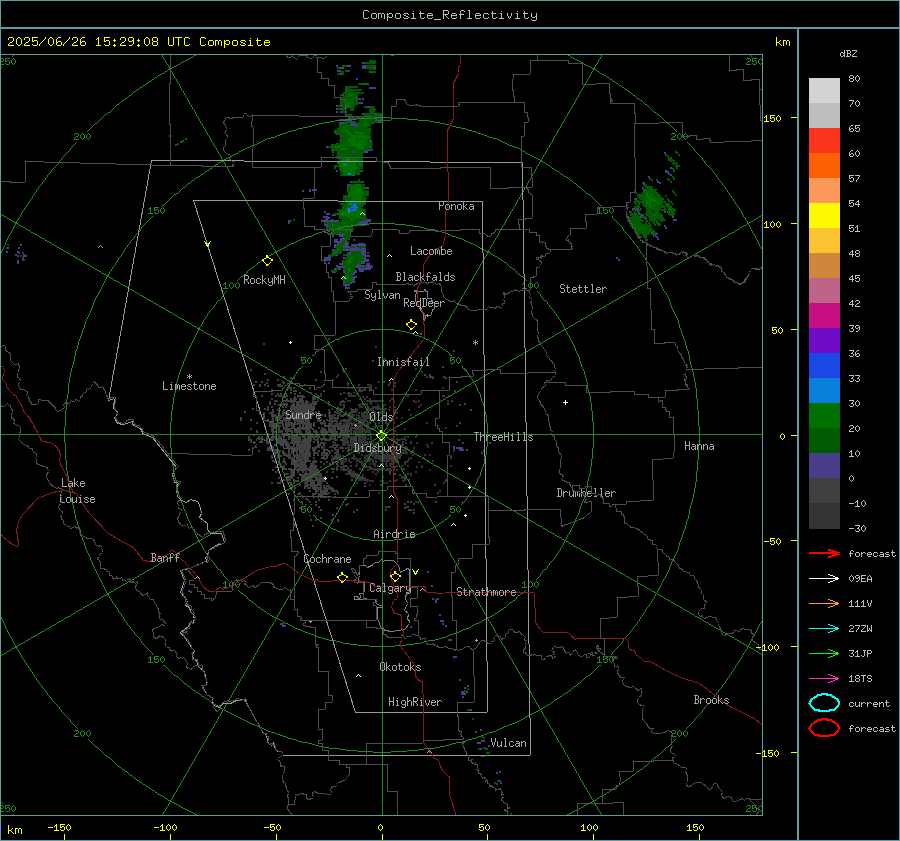The height and width of the screenshot is (841, 900).
Task: Click the Sylvan label on the map
Action: (x=382, y=295)
